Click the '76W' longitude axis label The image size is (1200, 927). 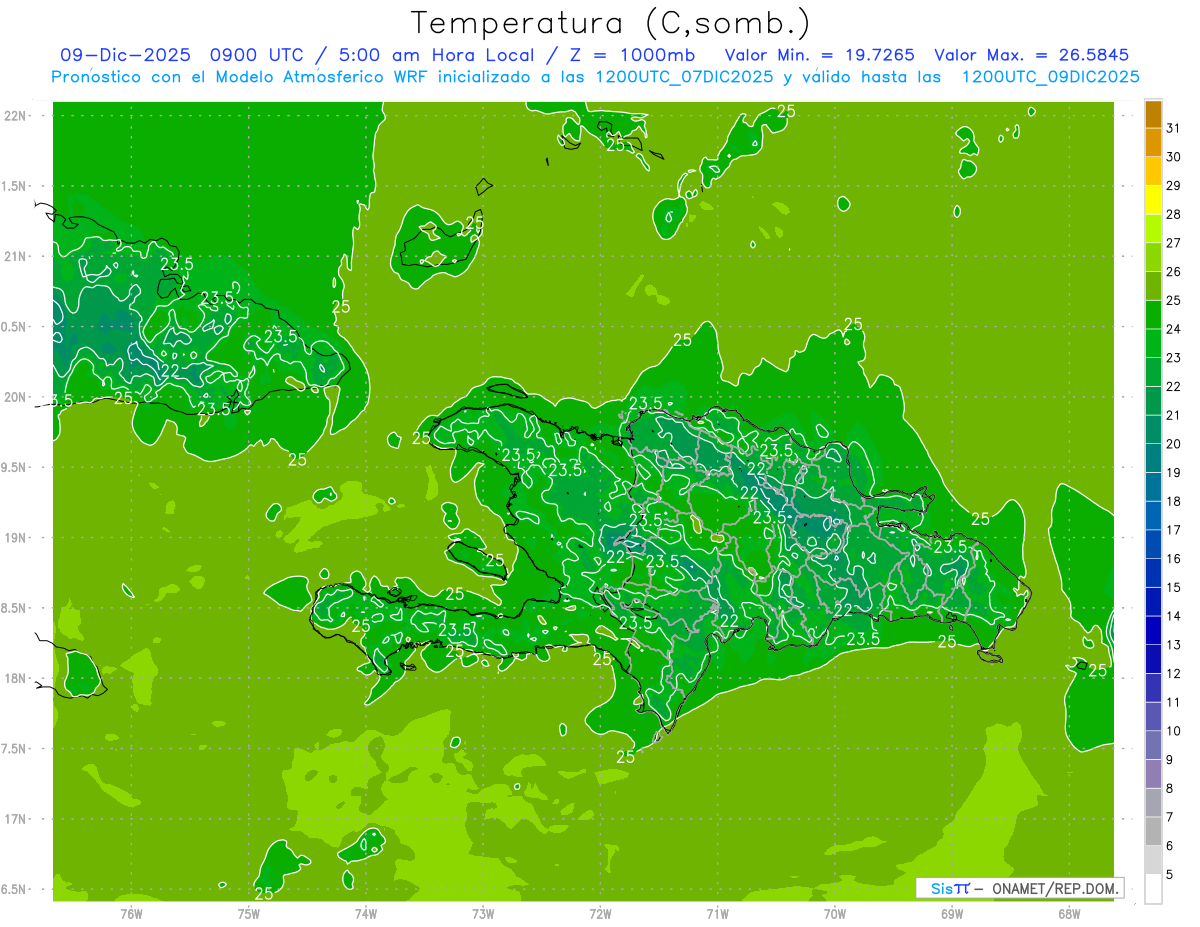pyautogui.click(x=132, y=914)
